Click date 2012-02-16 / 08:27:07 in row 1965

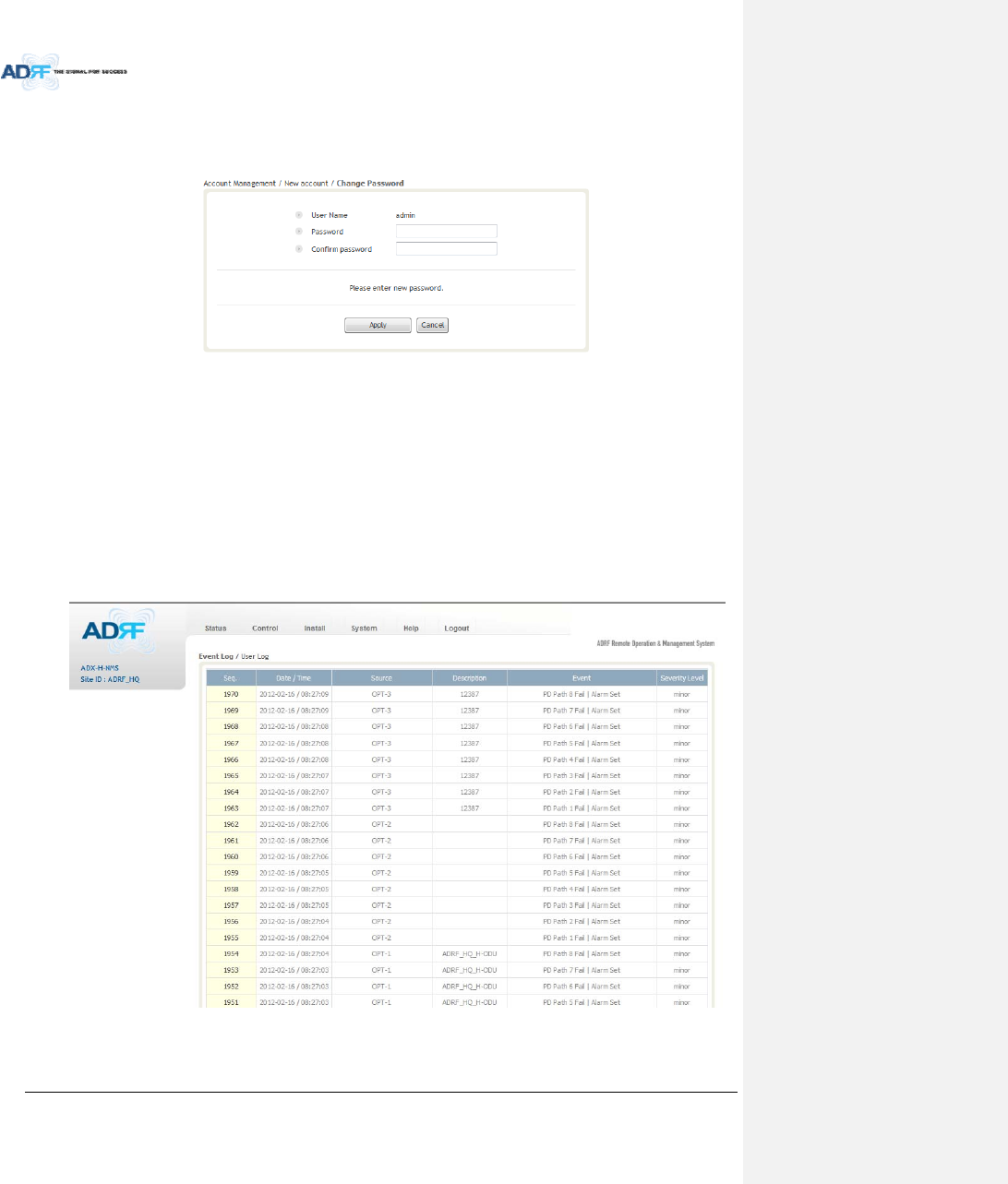294,775
